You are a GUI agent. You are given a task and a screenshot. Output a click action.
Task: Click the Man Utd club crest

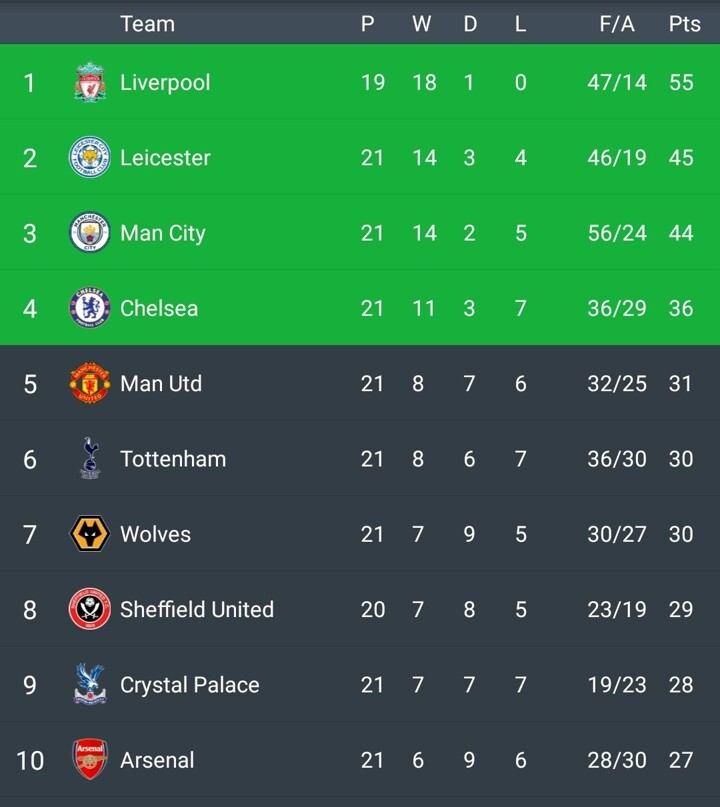coord(89,384)
